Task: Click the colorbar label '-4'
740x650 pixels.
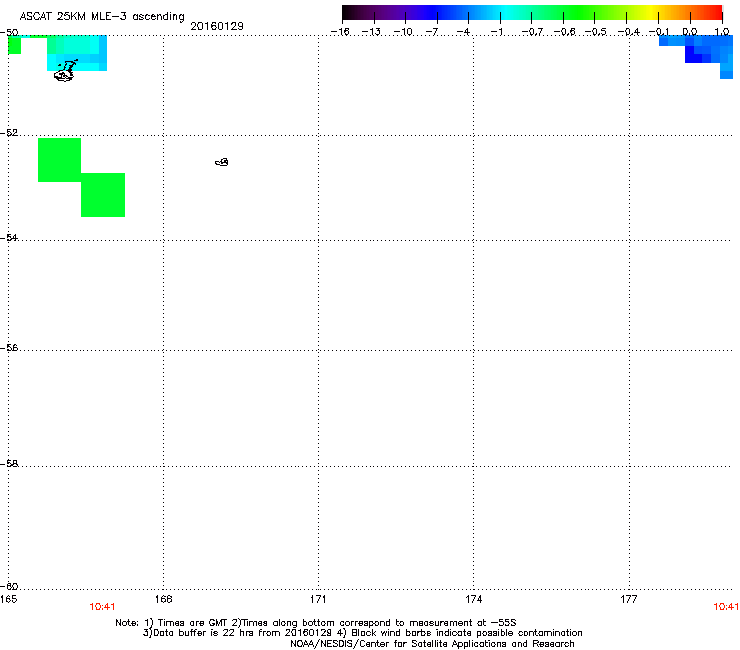Action: click(x=463, y=32)
